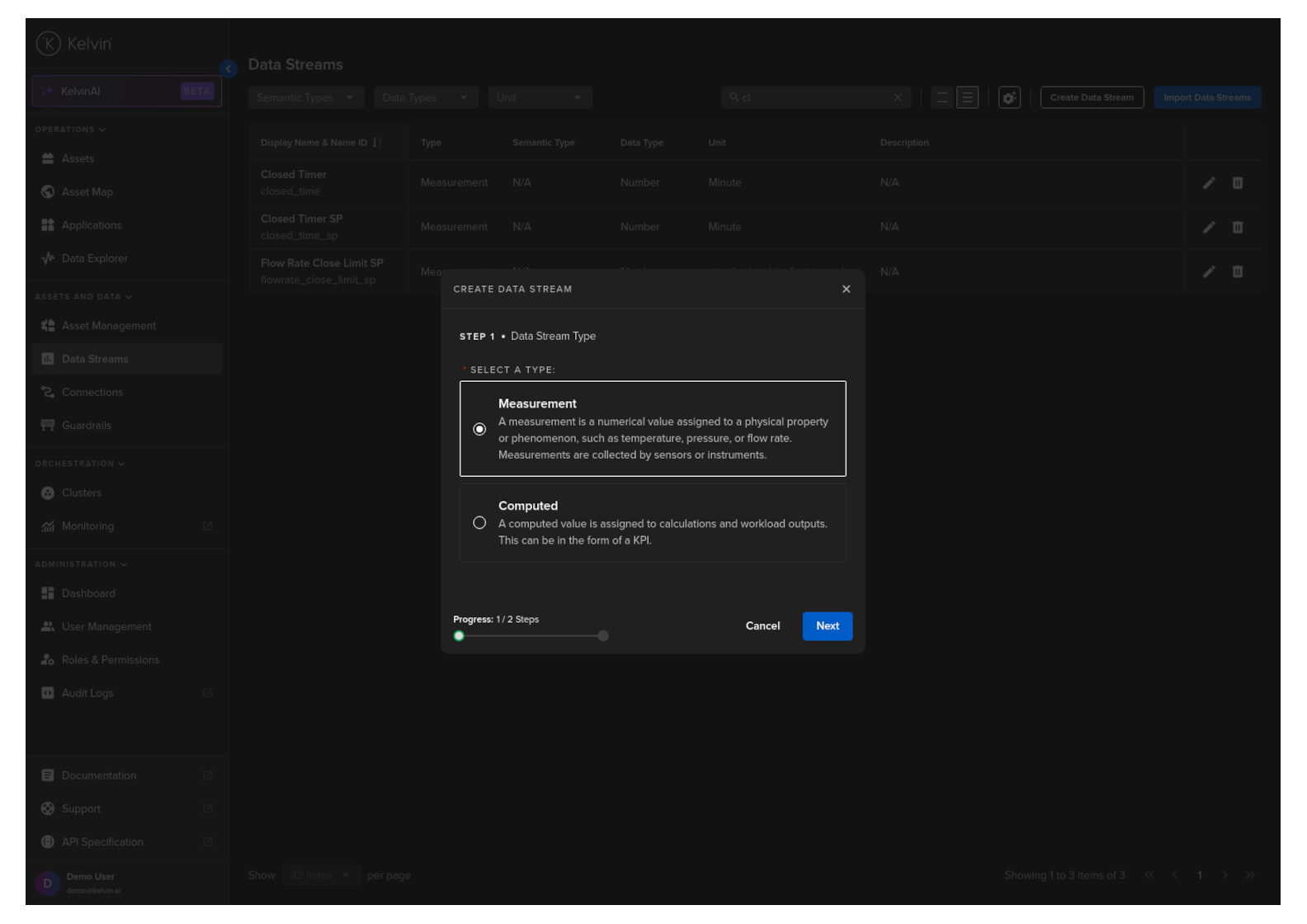Viewport: 1307px width, 924px height.
Task: Delete the Closed Timer SP row
Action: pyautogui.click(x=1237, y=227)
